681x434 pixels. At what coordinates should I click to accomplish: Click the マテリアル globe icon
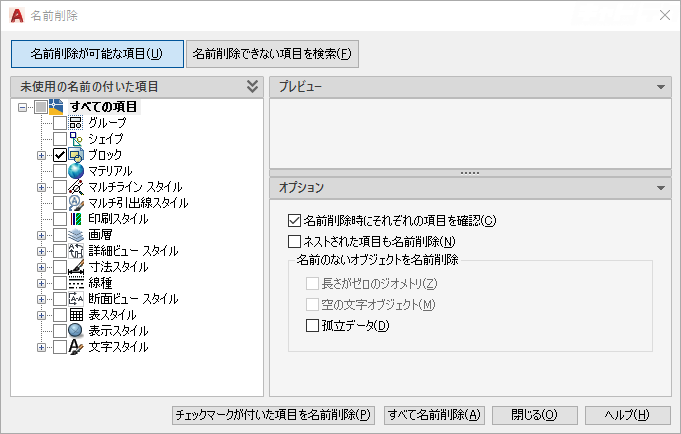click(x=76, y=171)
